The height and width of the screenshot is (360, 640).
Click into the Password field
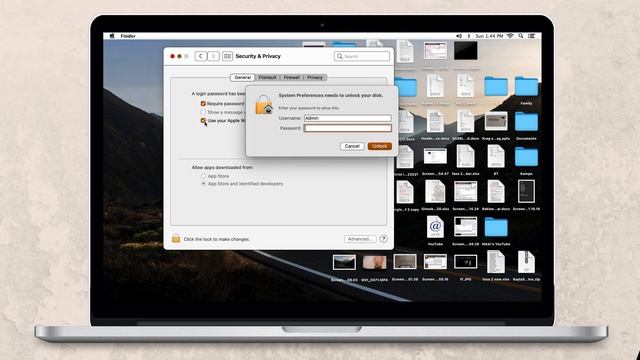pos(348,128)
